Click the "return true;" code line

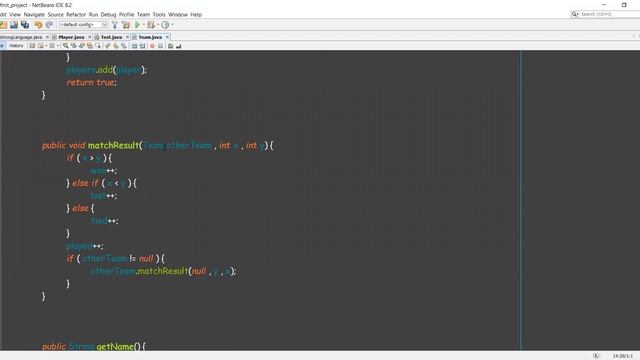tap(92, 82)
